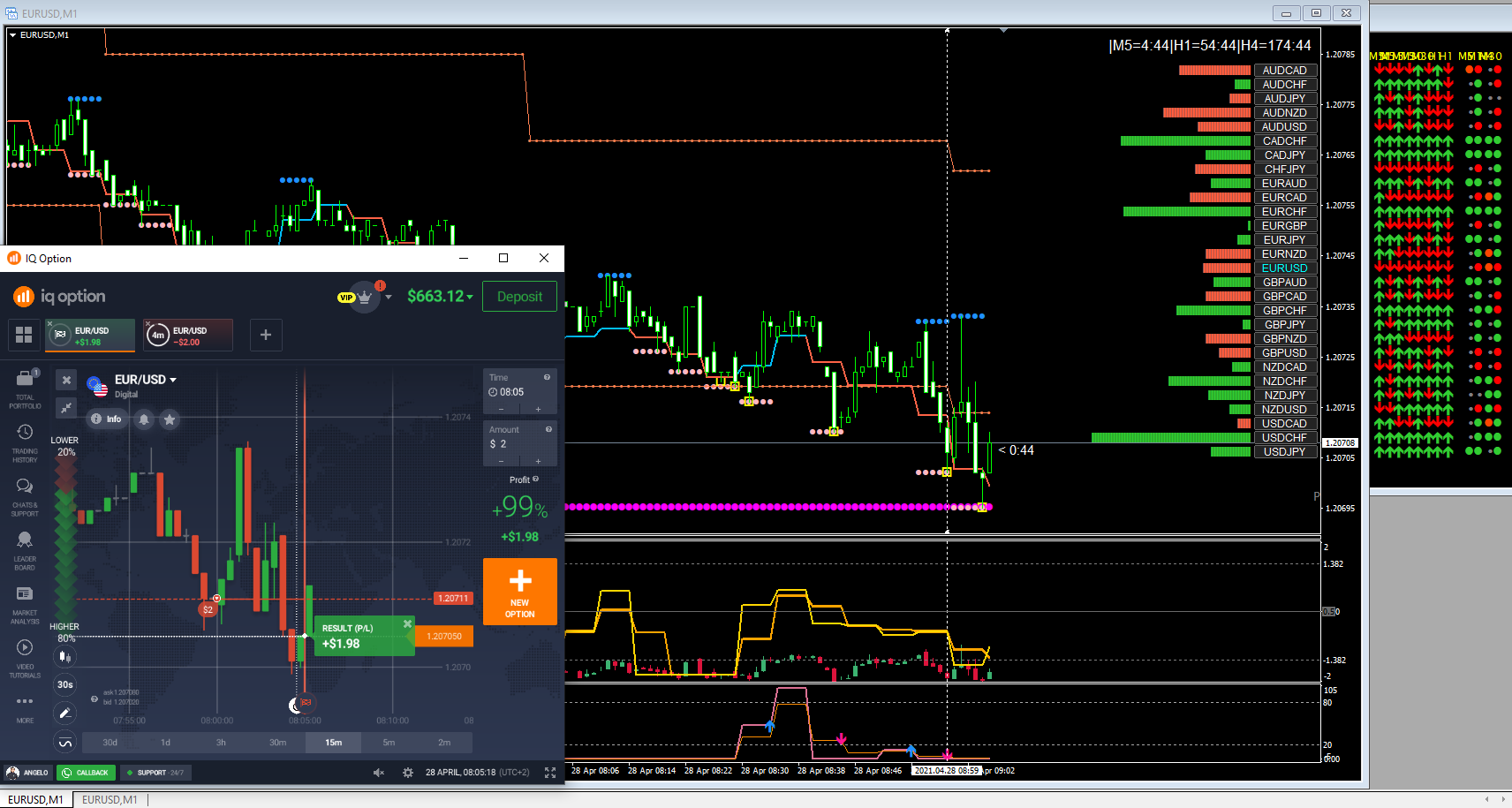Select the 30d chart range
The width and height of the screenshot is (1512, 808).
coord(110,743)
